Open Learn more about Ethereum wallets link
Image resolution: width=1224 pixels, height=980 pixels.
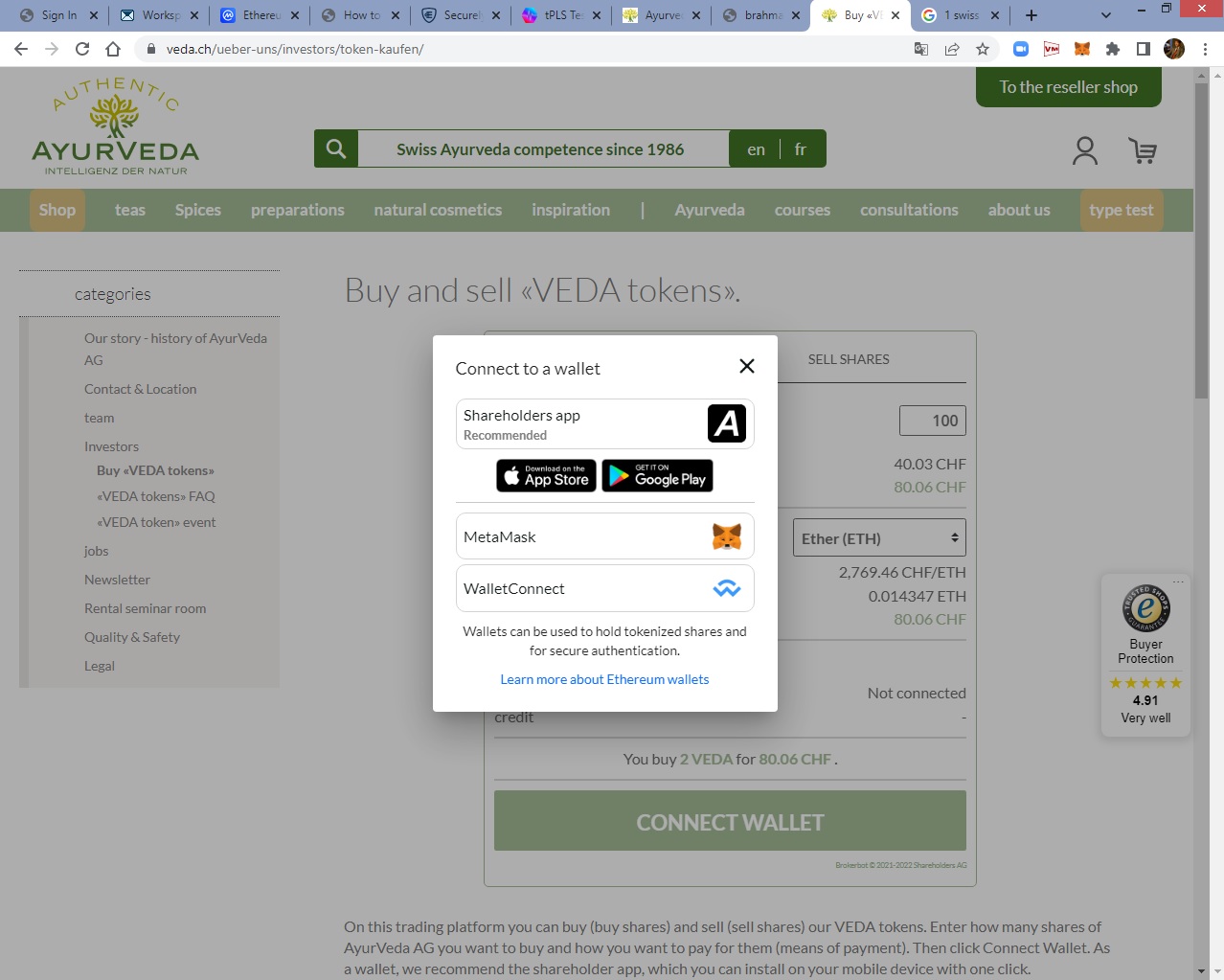point(604,679)
